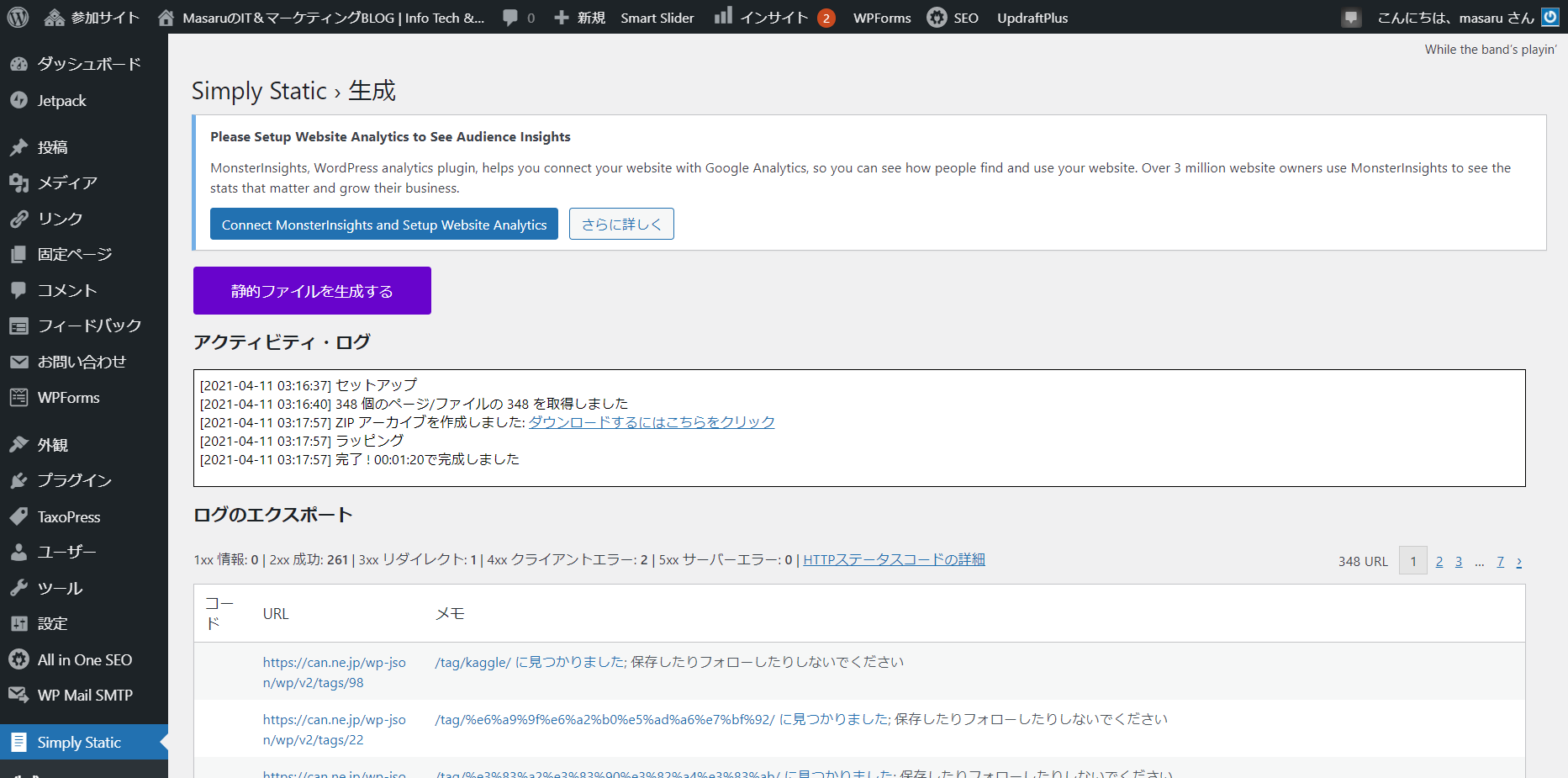Open the Dashboard (ダッシュボード) sidebar item

click(x=88, y=65)
